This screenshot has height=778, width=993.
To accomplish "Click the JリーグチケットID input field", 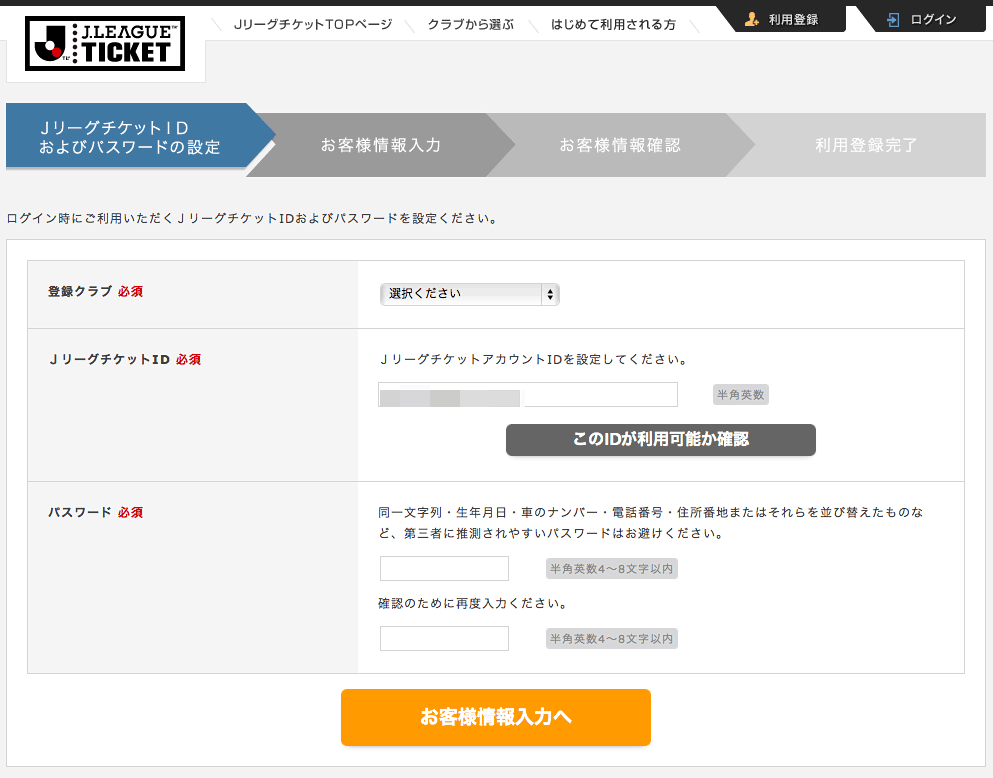I will click(528, 394).
